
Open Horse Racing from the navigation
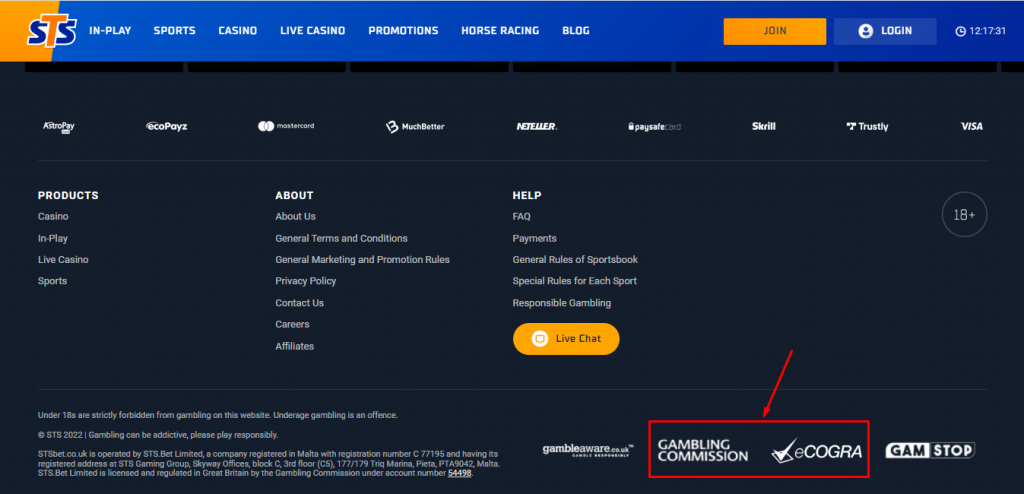[500, 31]
